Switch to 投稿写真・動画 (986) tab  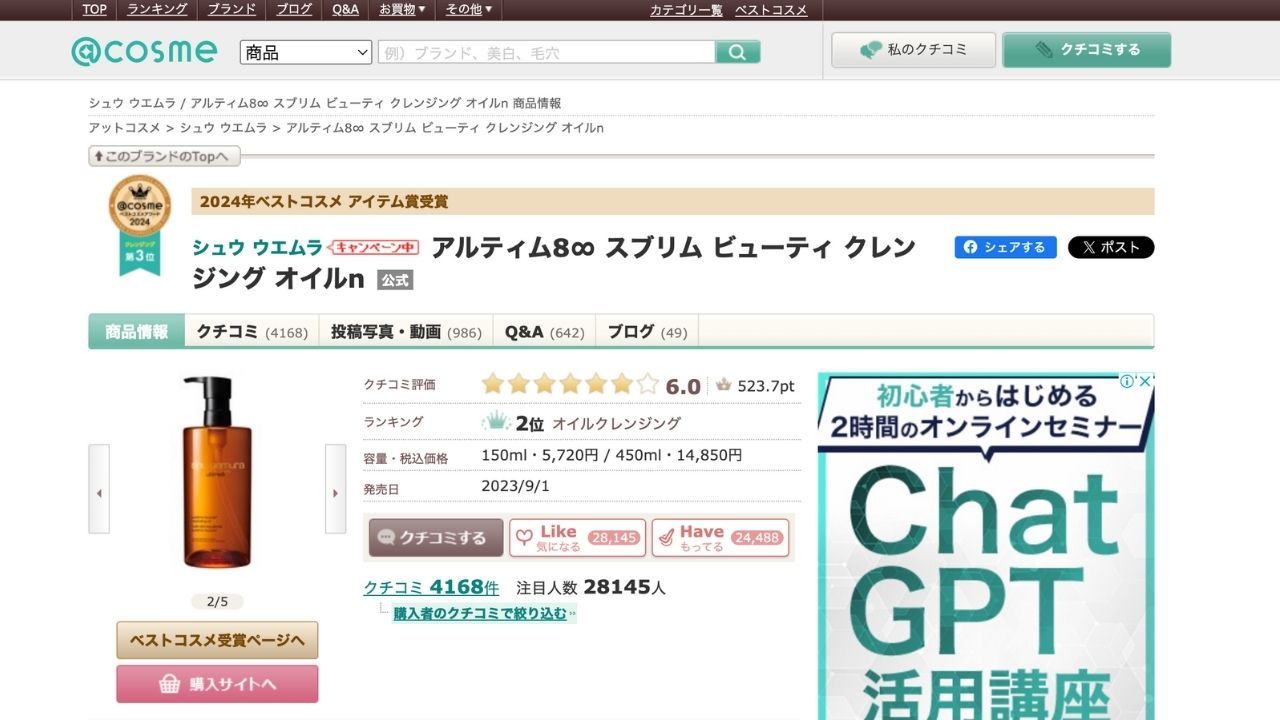[x=406, y=332]
